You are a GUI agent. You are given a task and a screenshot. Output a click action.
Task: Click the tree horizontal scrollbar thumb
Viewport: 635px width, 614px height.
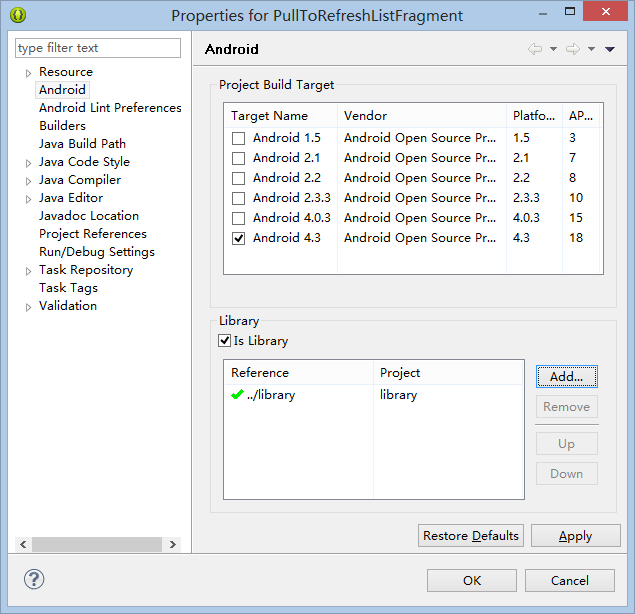(x=97, y=544)
